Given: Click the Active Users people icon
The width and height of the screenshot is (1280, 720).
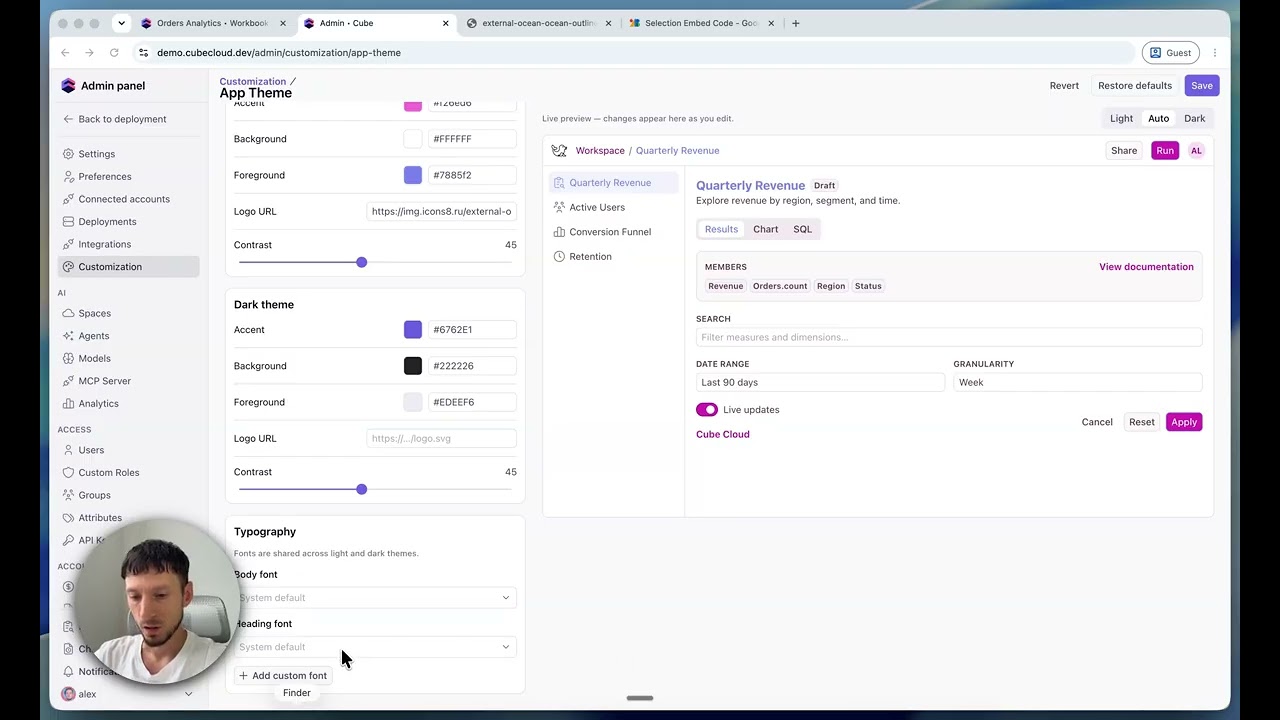Looking at the screenshot, I should pos(559,207).
